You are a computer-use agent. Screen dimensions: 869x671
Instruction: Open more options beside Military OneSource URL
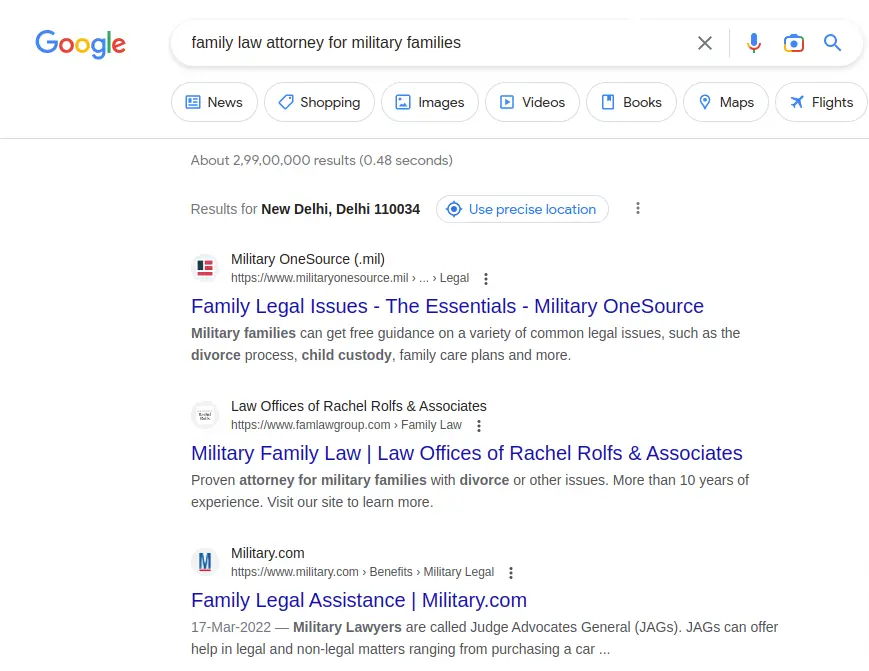coord(486,279)
